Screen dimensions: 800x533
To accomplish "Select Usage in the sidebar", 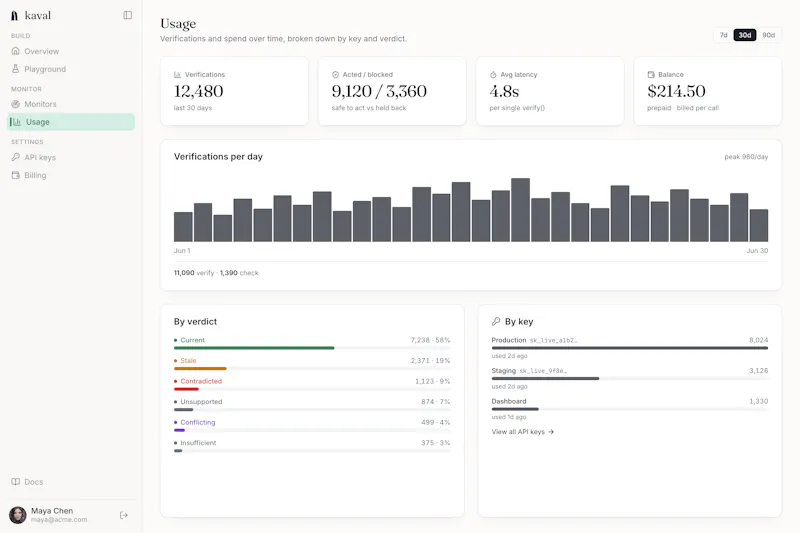I will (71, 122).
